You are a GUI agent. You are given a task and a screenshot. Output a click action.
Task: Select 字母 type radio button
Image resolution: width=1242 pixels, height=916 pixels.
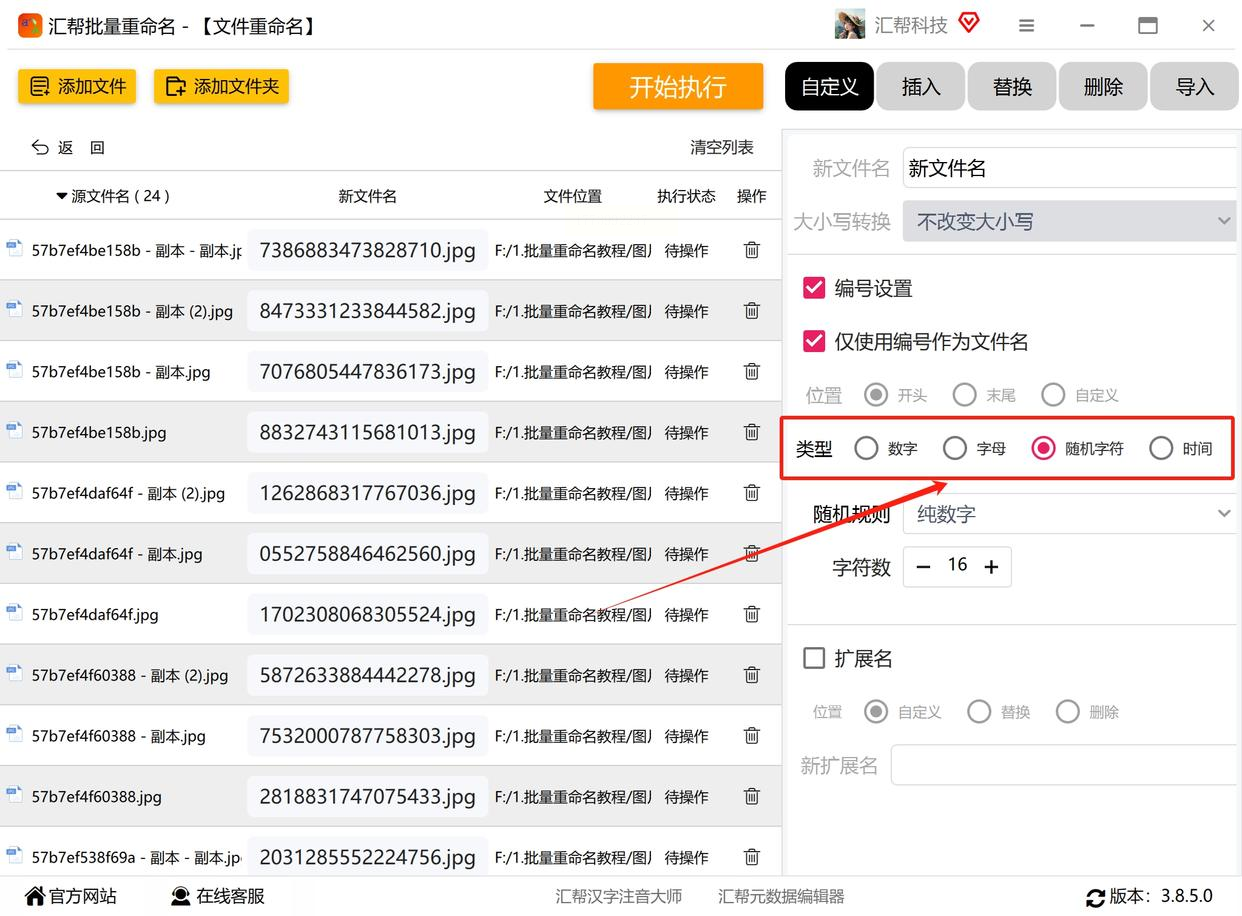coord(955,448)
